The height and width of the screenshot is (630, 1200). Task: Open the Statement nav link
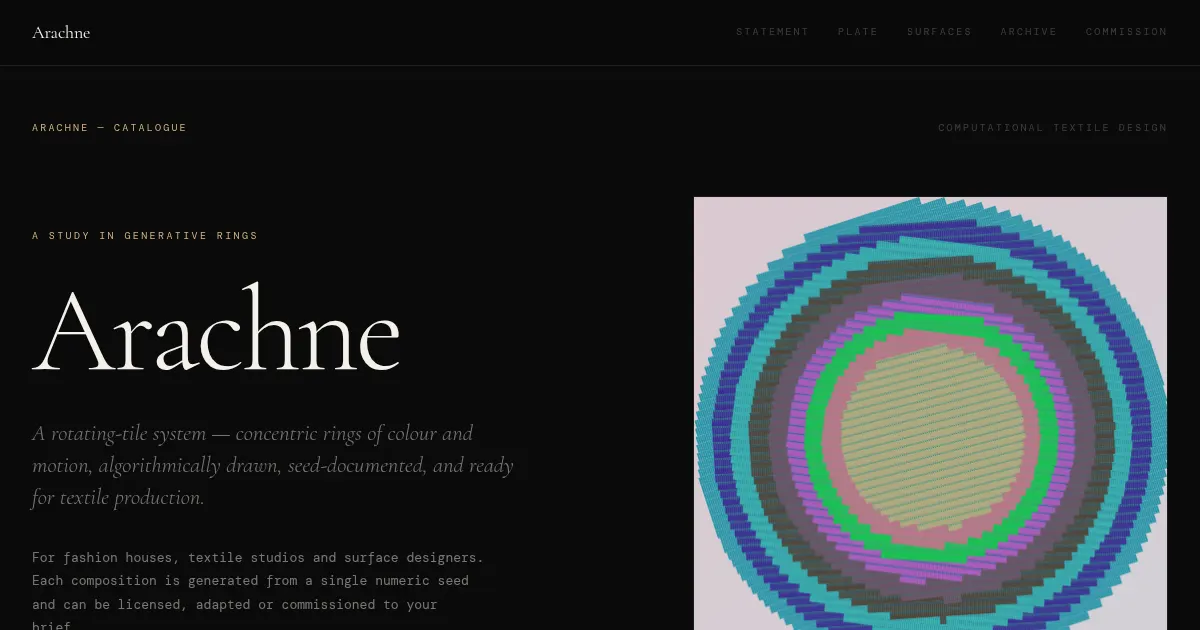772,32
